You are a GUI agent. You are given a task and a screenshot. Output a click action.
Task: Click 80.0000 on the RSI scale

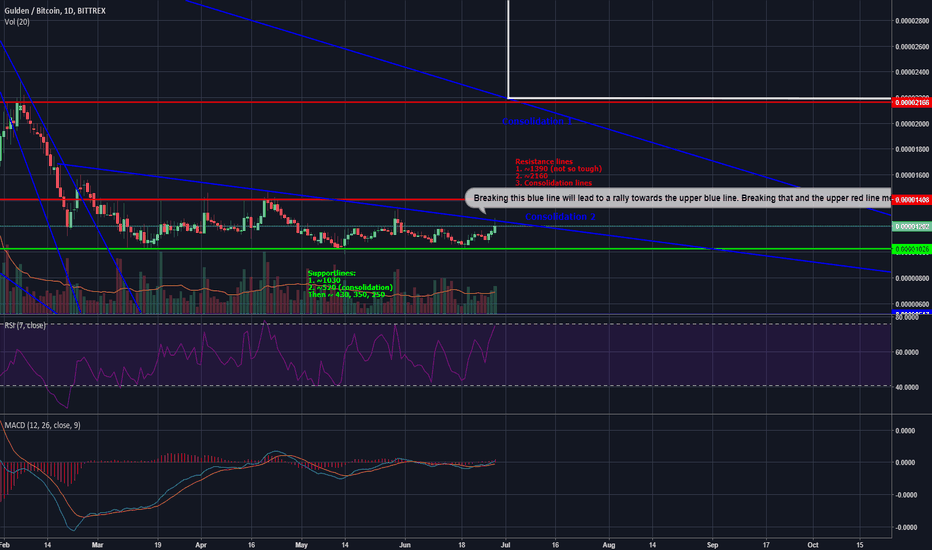907,318
